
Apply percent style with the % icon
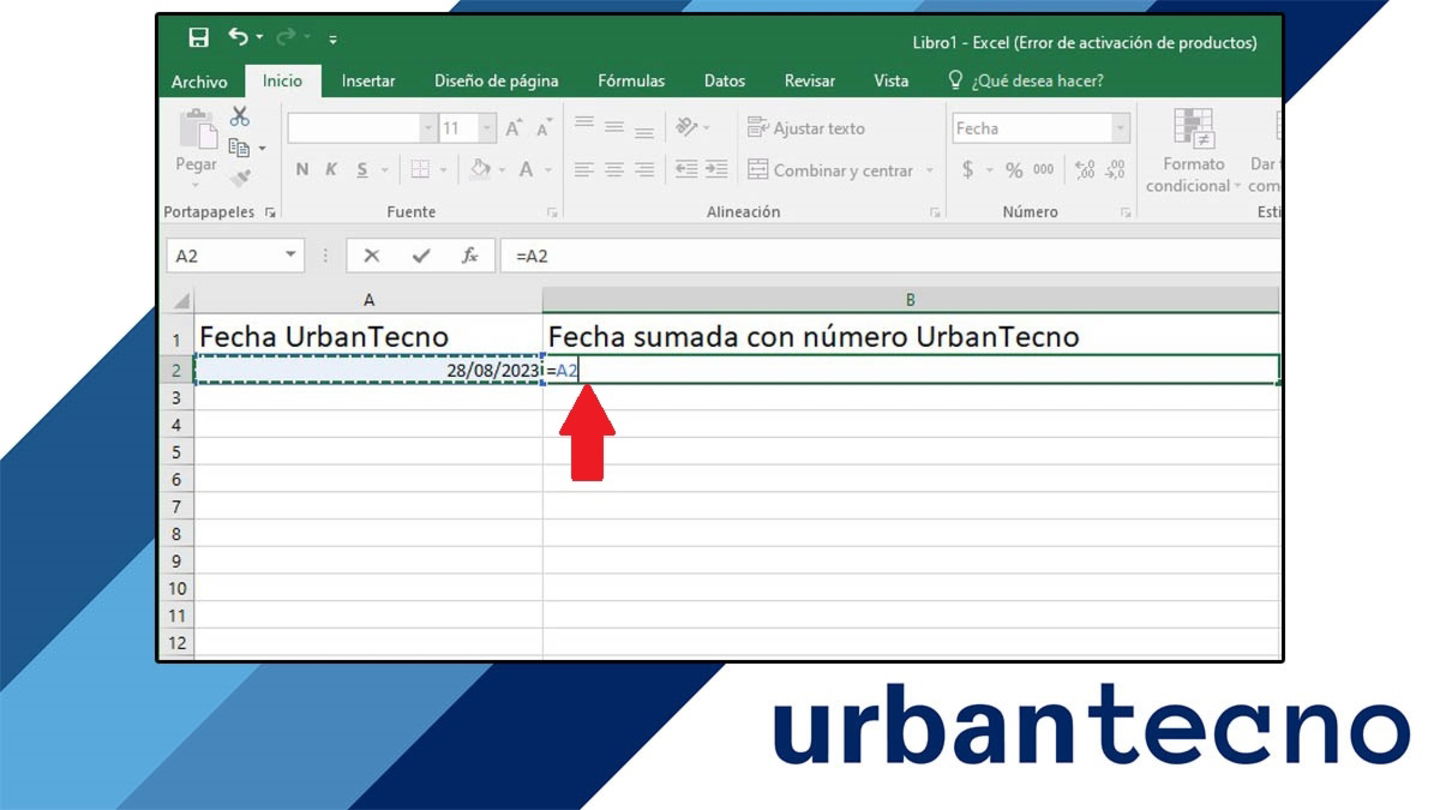pyautogui.click(x=1014, y=170)
